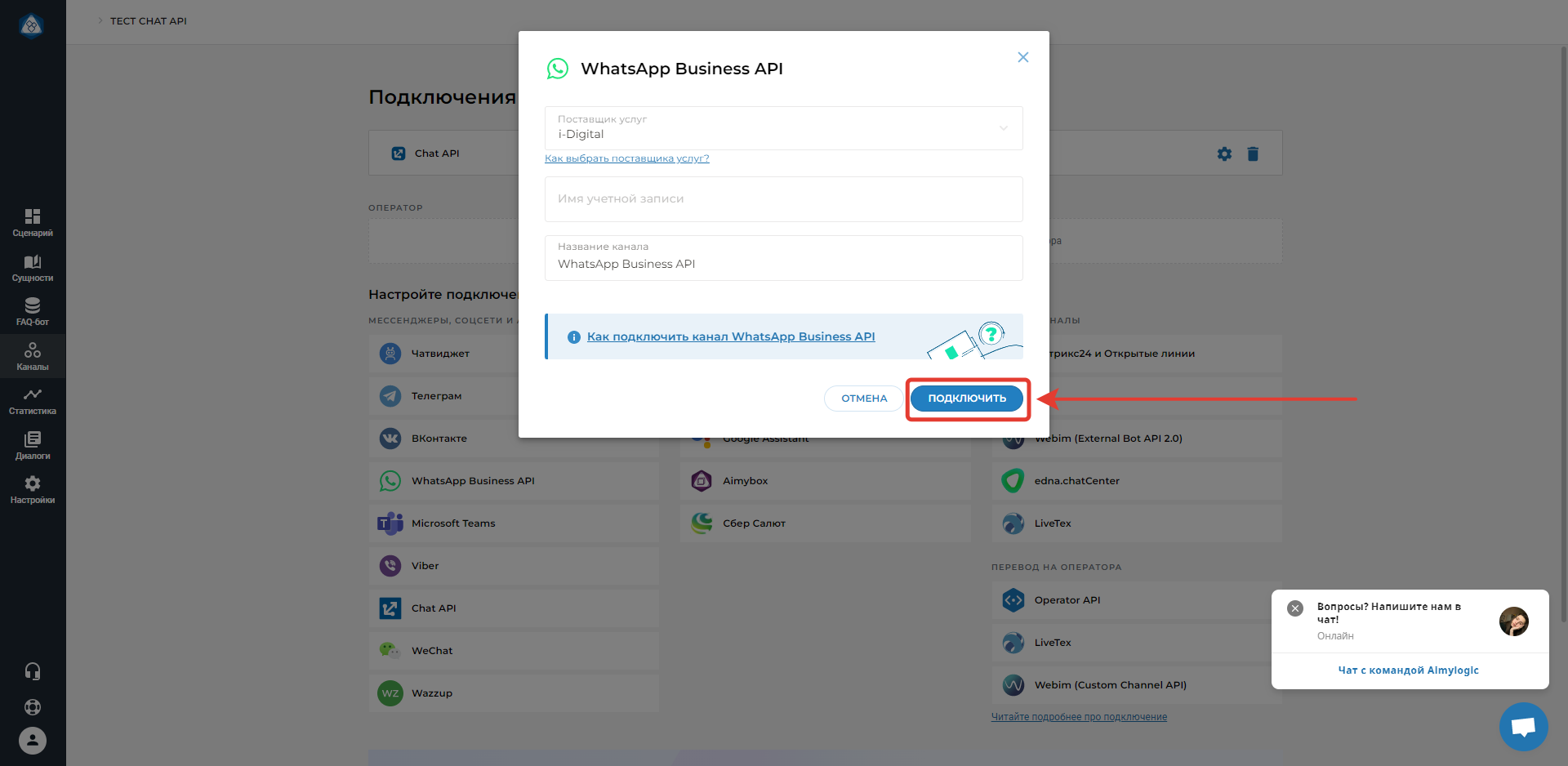Click the headset support icon
This screenshot has width=1568, height=766.
(33, 671)
